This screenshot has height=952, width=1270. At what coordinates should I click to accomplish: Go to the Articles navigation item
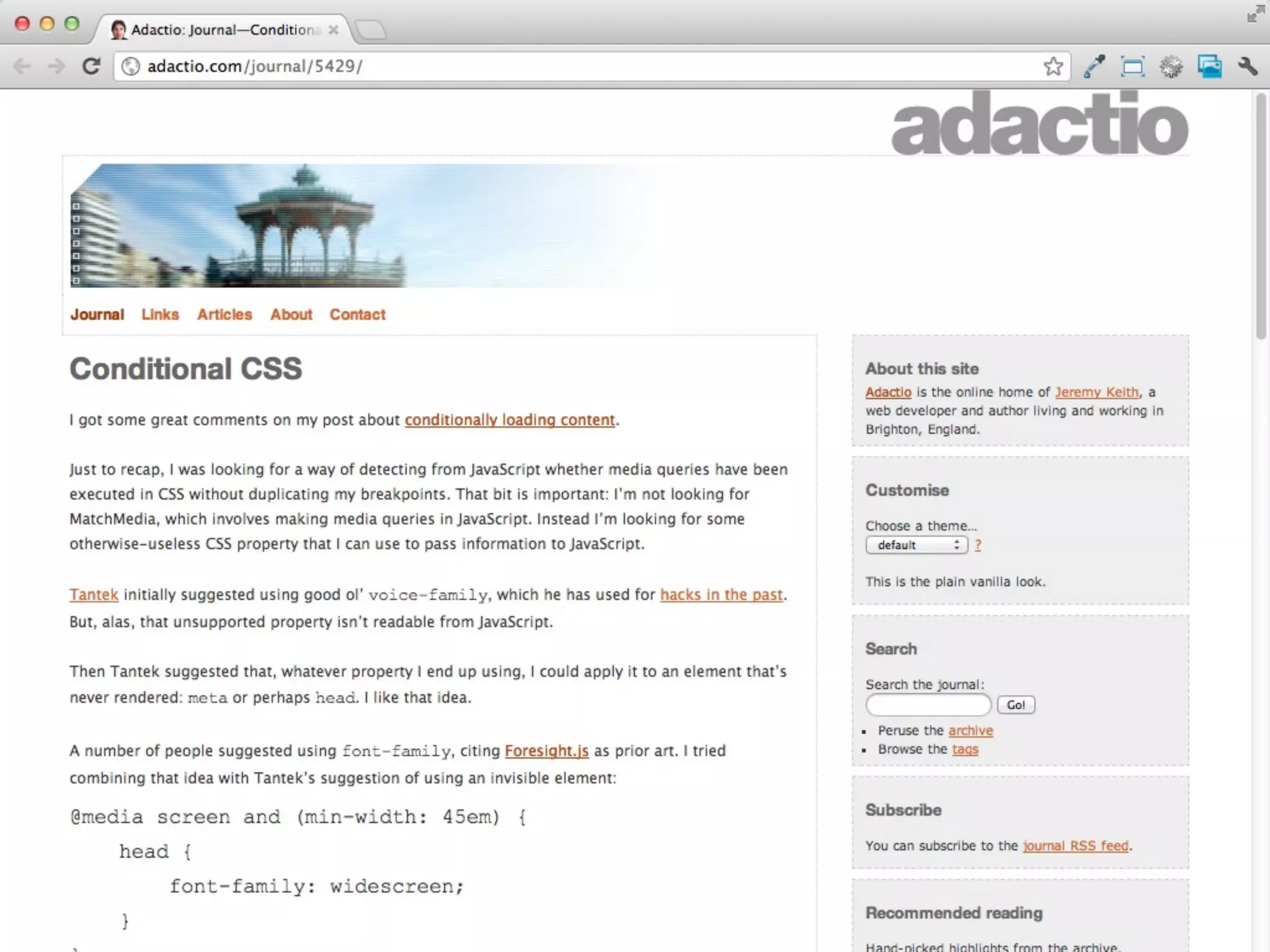224,314
